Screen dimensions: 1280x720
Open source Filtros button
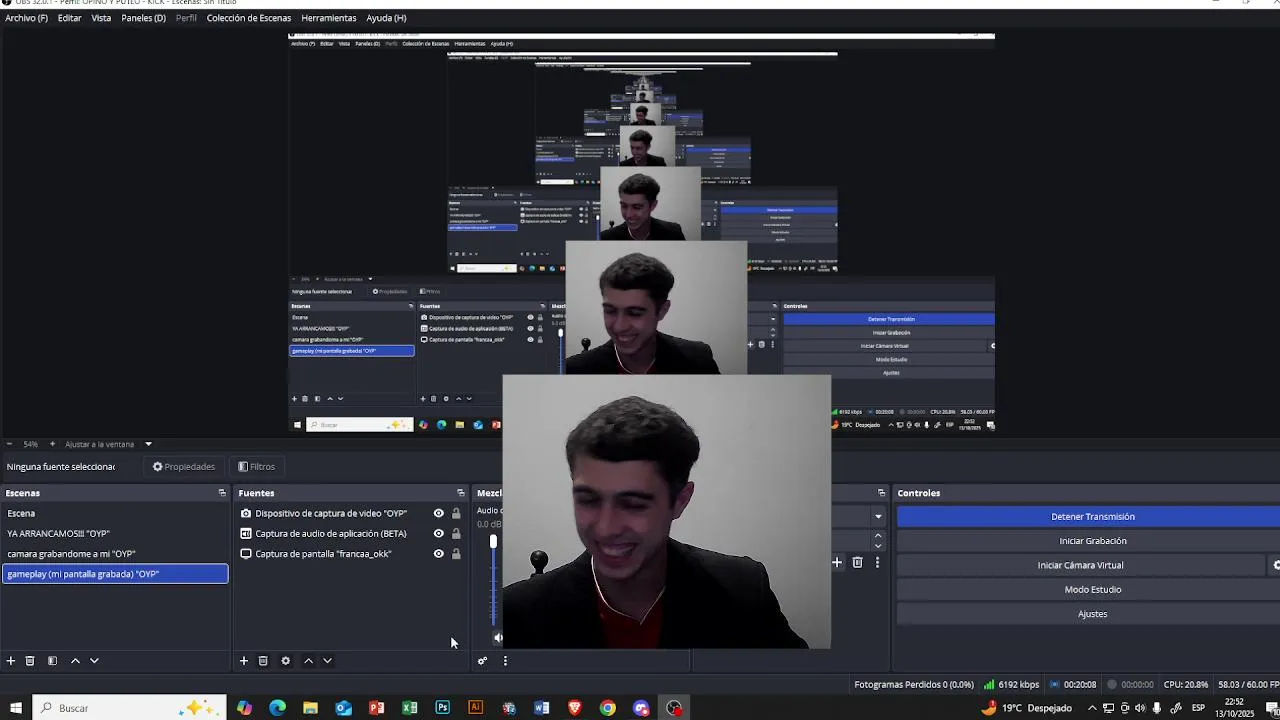coord(256,467)
